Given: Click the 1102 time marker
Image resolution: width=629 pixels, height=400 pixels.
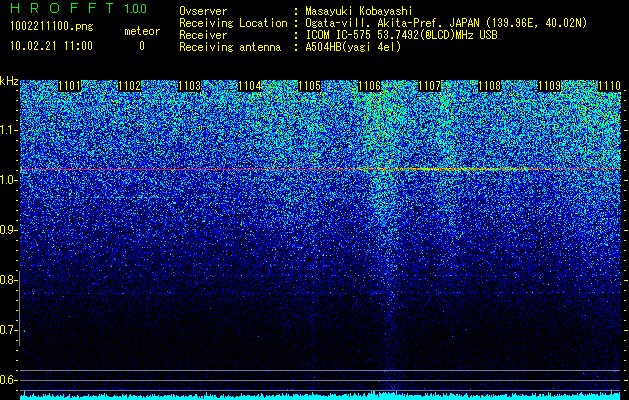Looking at the screenshot, I should pyautogui.click(x=130, y=86).
